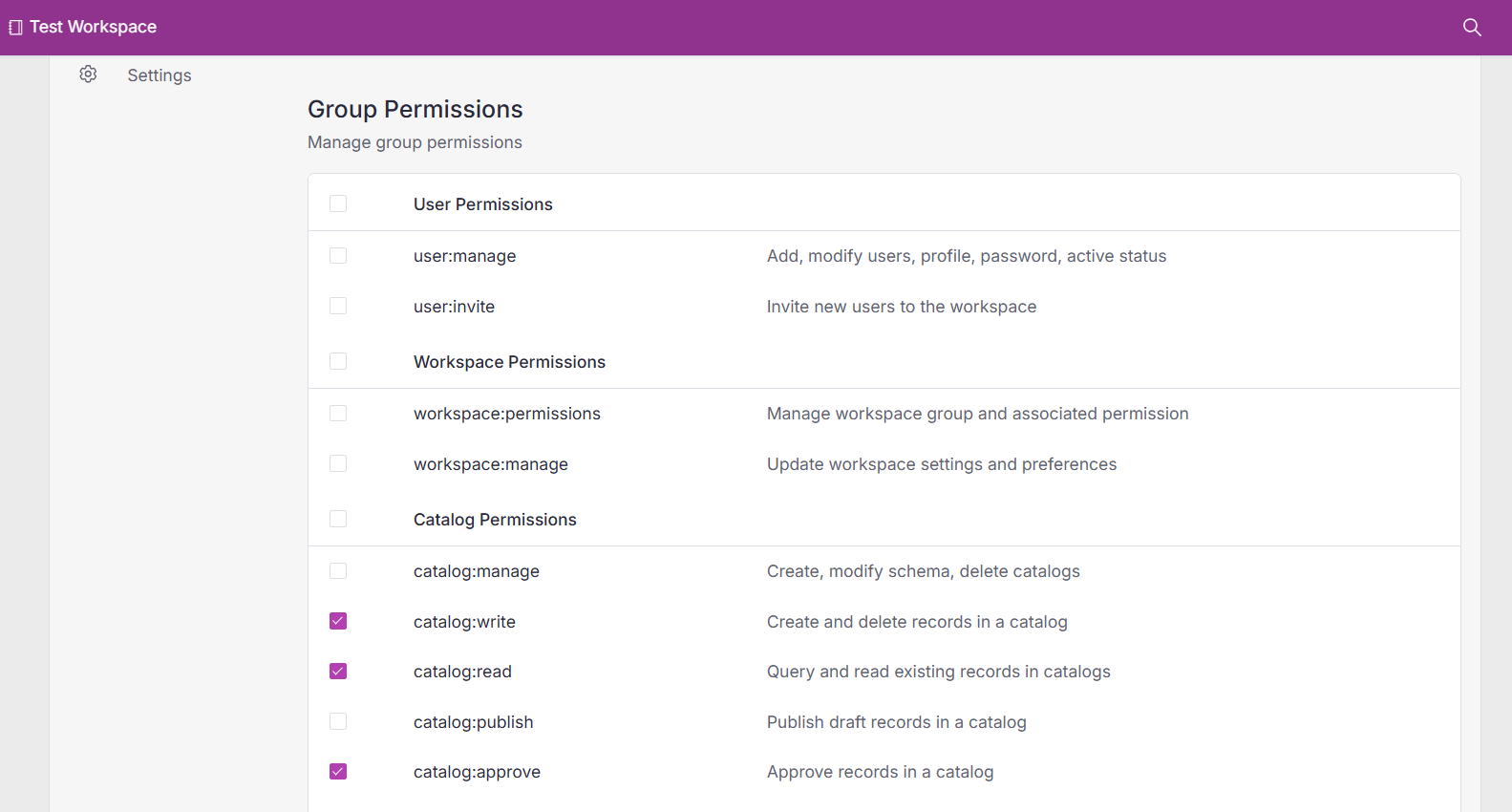Enable the catalog:publish checkbox
This screenshot has height=812, width=1512.
coord(338,721)
